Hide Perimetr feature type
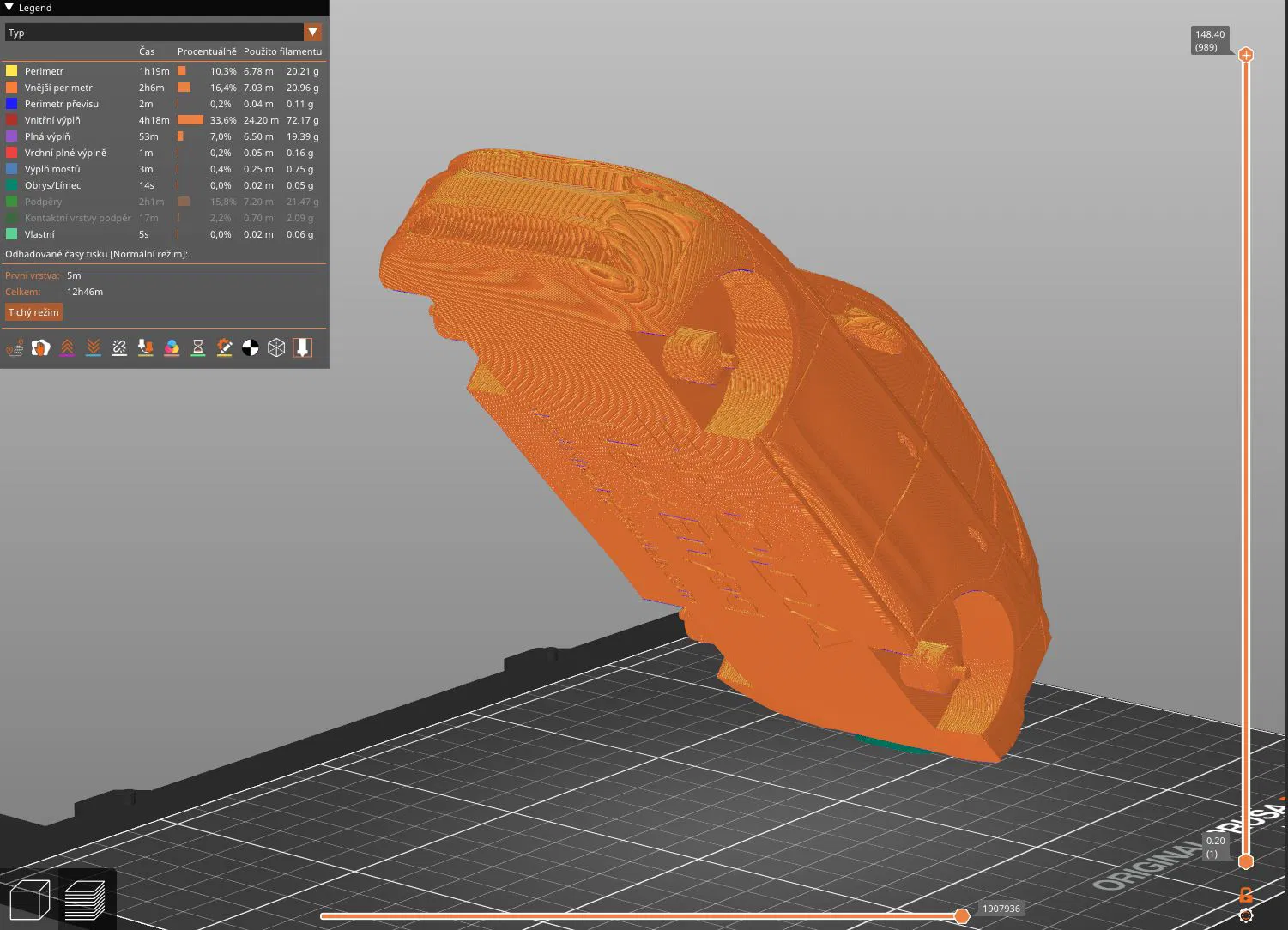The width and height of the screenshot is (1288, 930). point(163,71)
